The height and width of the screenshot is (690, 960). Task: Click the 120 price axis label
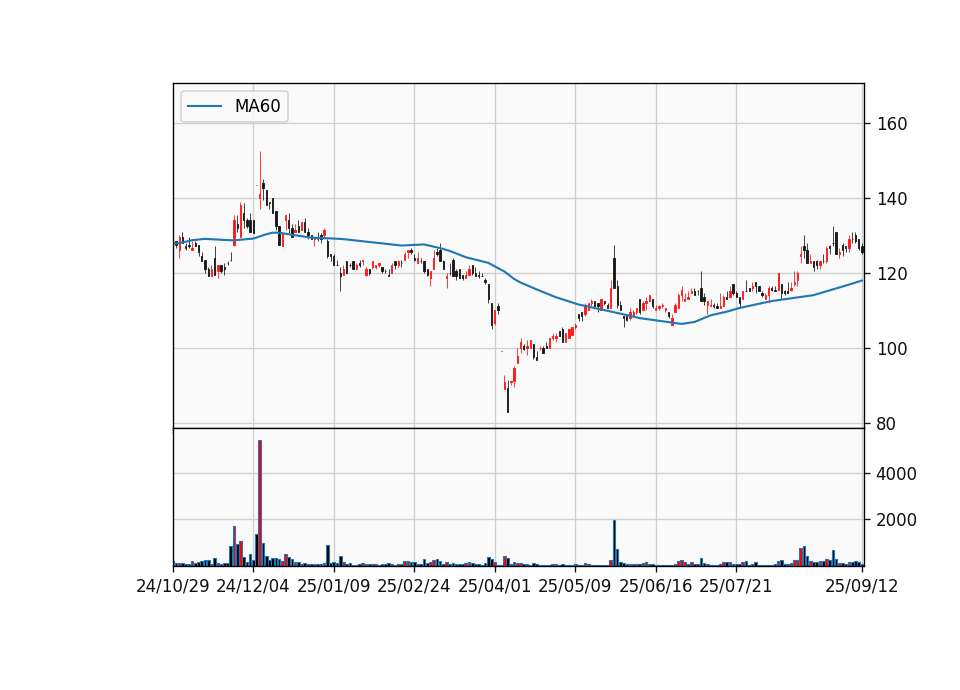coord(892,274)
